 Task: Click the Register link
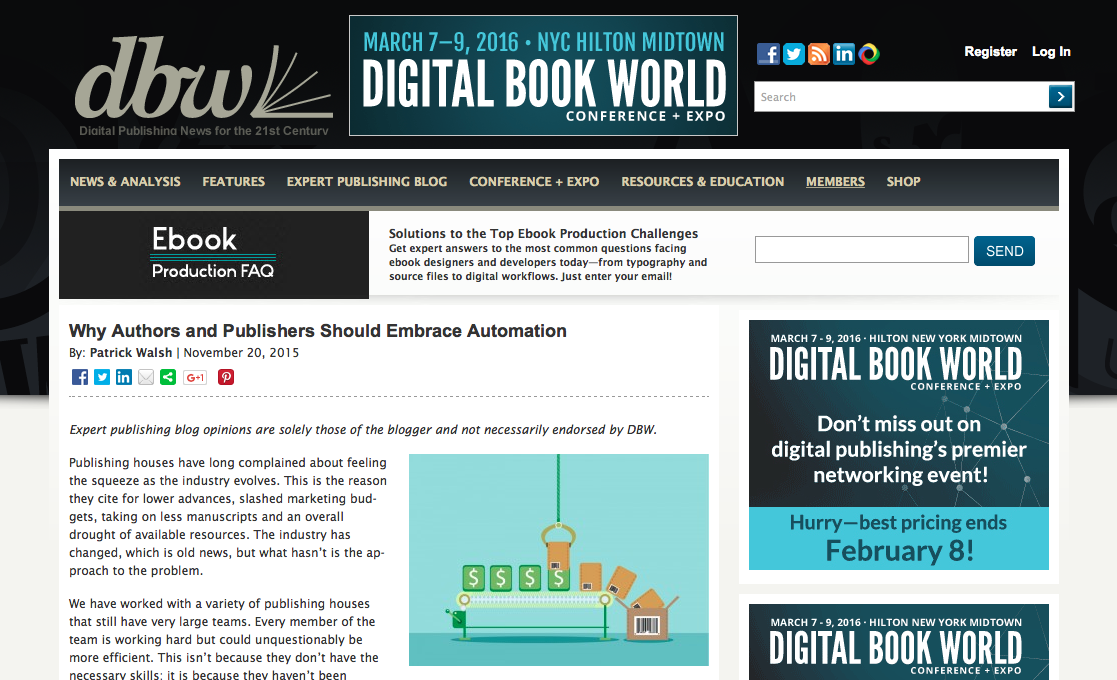[x=990, y=51]
